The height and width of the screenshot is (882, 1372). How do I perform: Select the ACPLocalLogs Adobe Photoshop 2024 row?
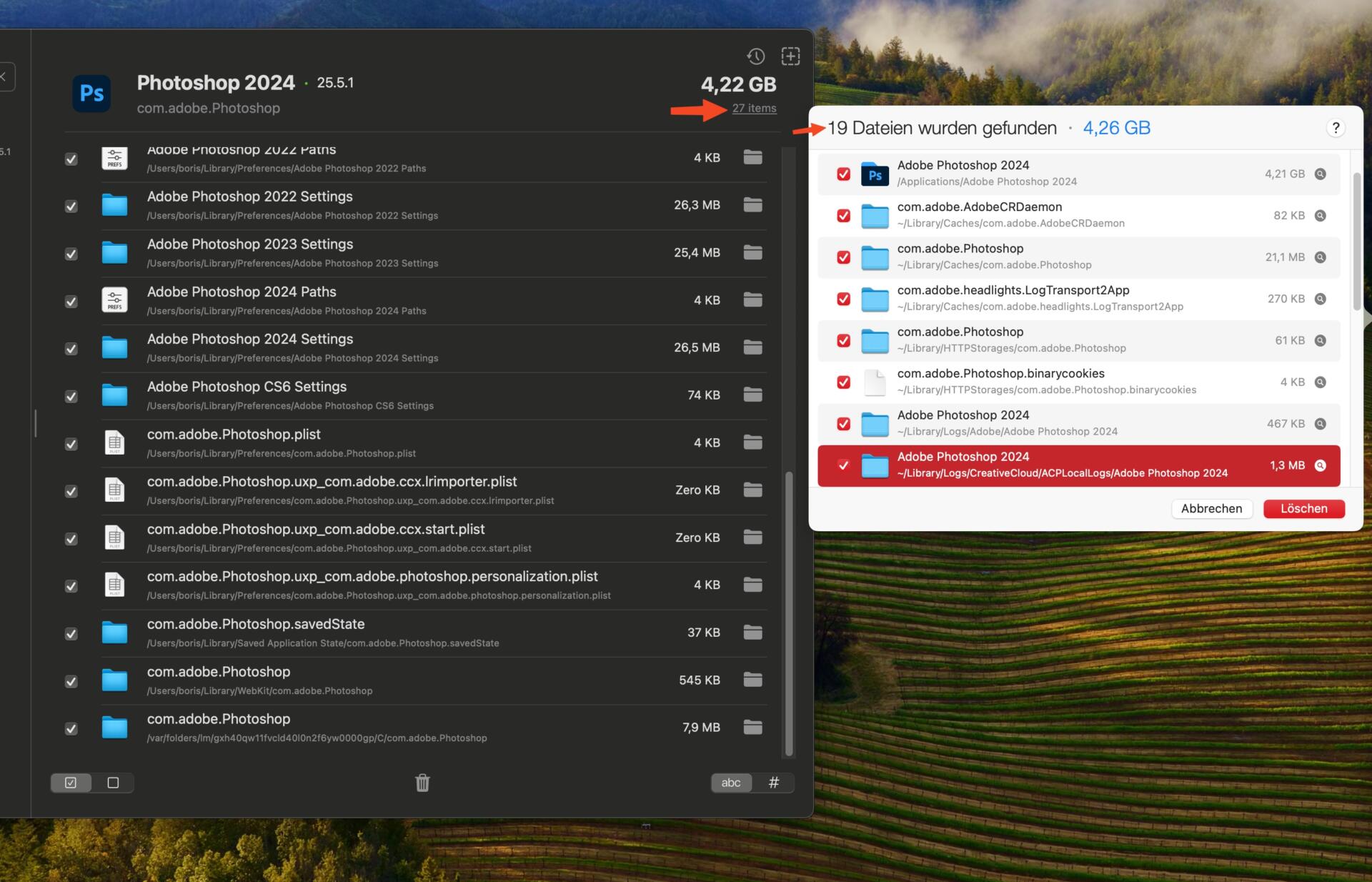(1078, 465)
